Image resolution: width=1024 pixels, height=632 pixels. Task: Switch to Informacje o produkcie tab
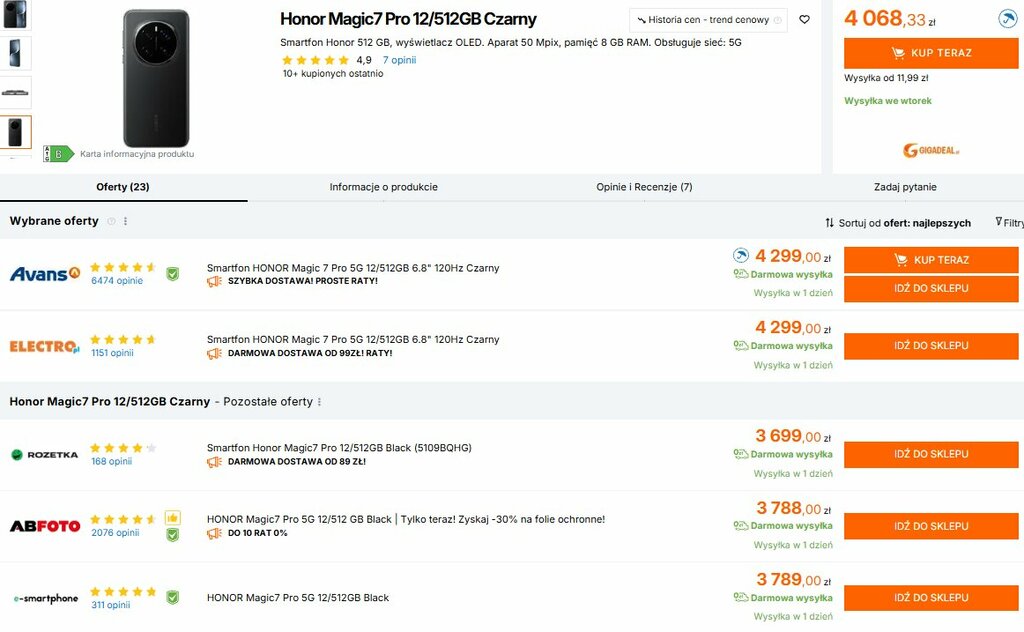tap(383, 187)
